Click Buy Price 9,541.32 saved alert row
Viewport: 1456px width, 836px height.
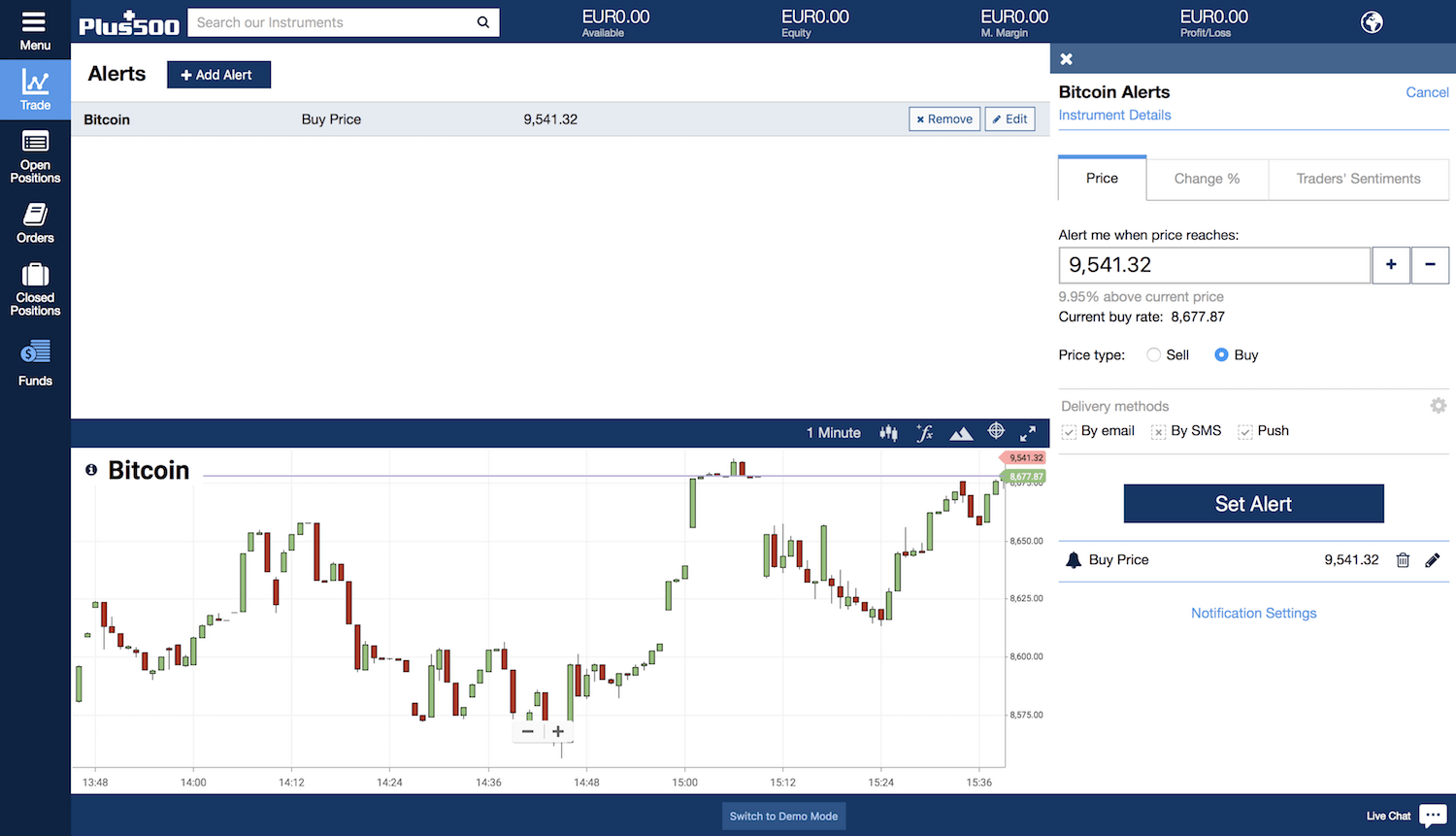click(1253, 560)
